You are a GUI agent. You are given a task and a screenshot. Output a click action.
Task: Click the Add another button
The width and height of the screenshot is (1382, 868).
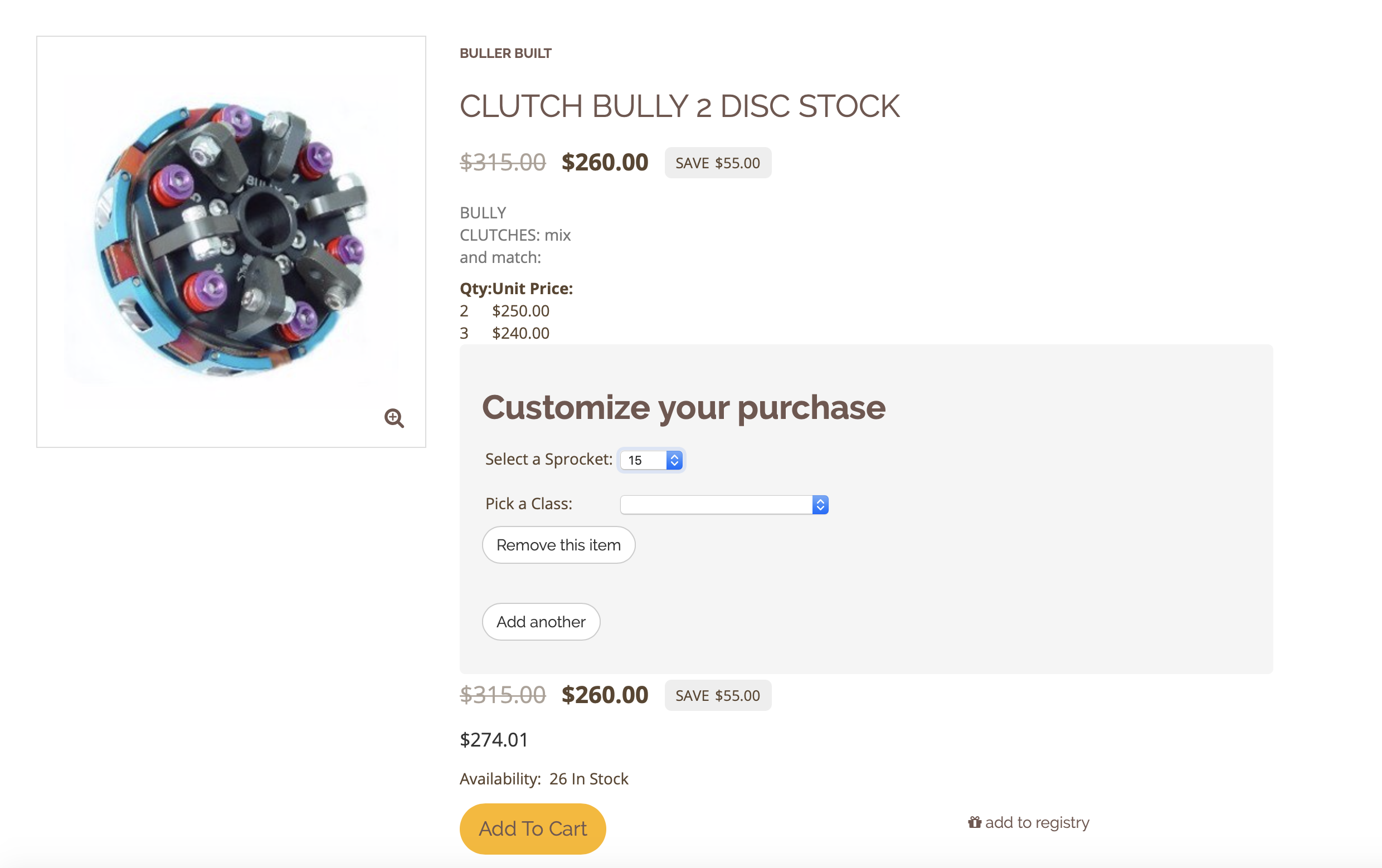click(x=541, y=621)
